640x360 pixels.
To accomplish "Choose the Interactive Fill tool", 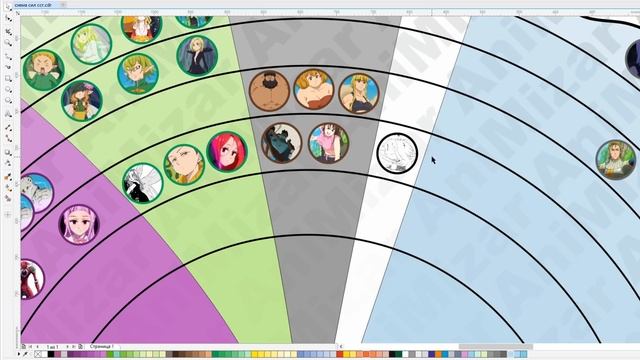I will (x=8, y=188).
